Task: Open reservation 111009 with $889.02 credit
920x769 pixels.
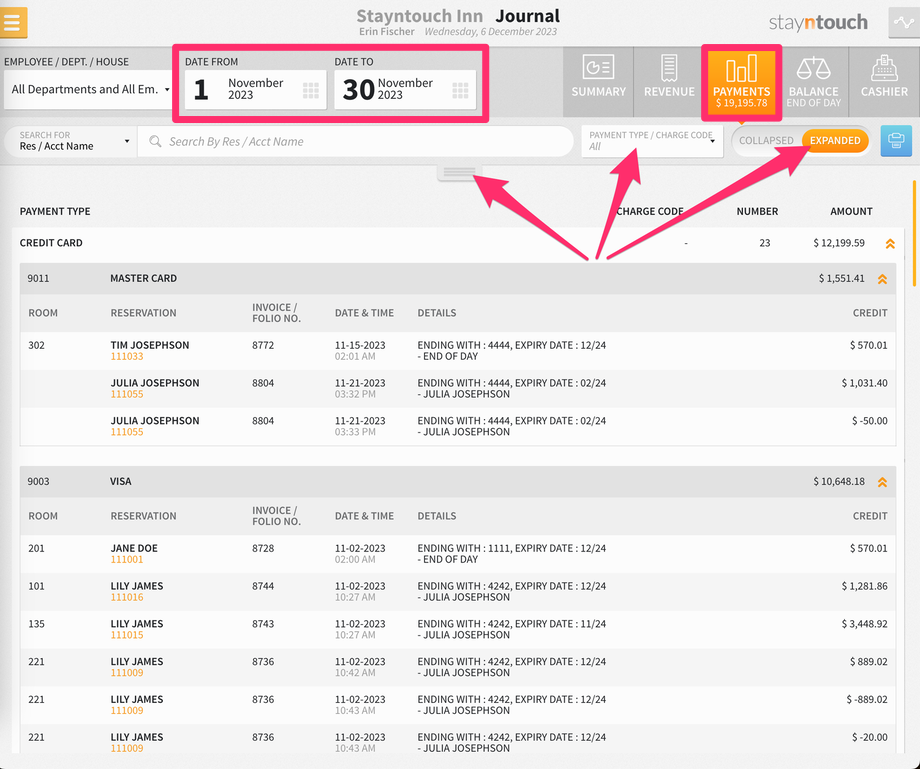Action: (x=127, y=673)
